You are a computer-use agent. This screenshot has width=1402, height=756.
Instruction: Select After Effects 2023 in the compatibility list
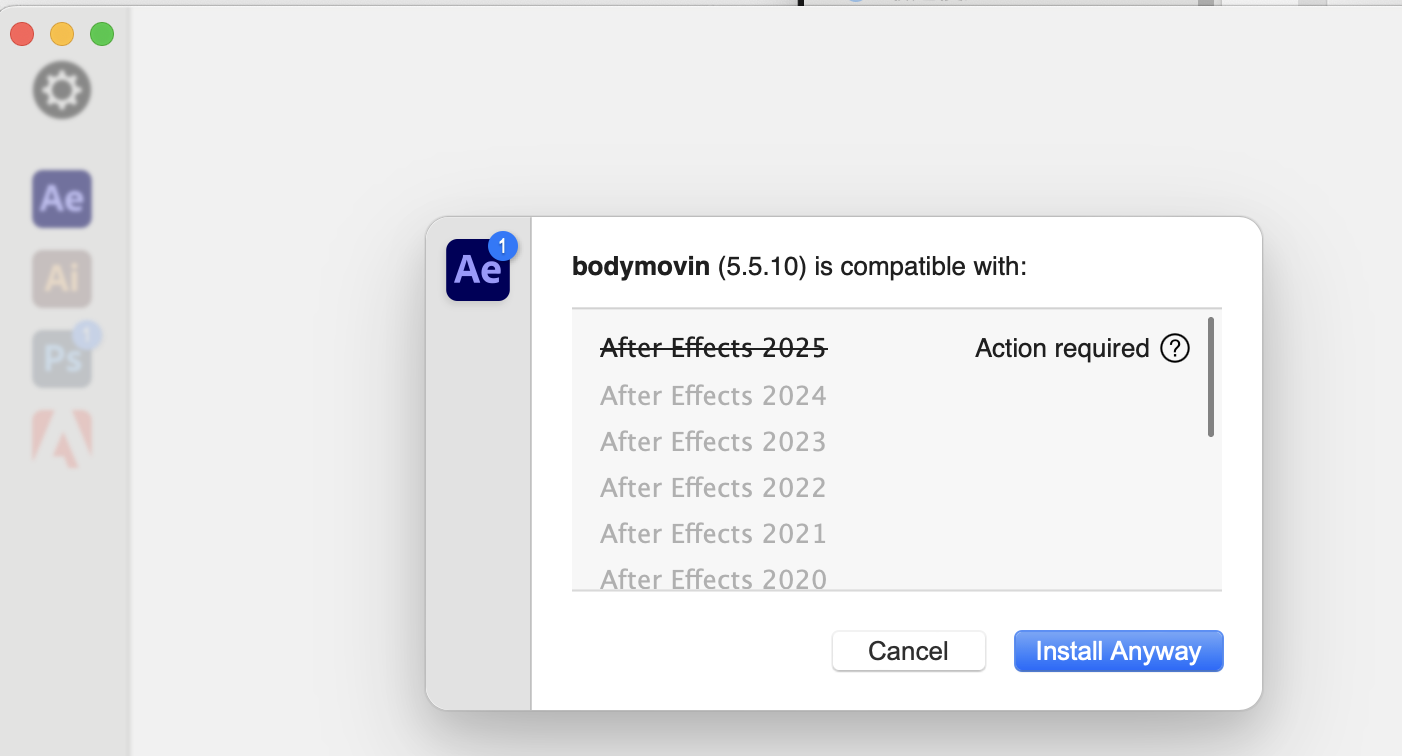tap(713, 441)
